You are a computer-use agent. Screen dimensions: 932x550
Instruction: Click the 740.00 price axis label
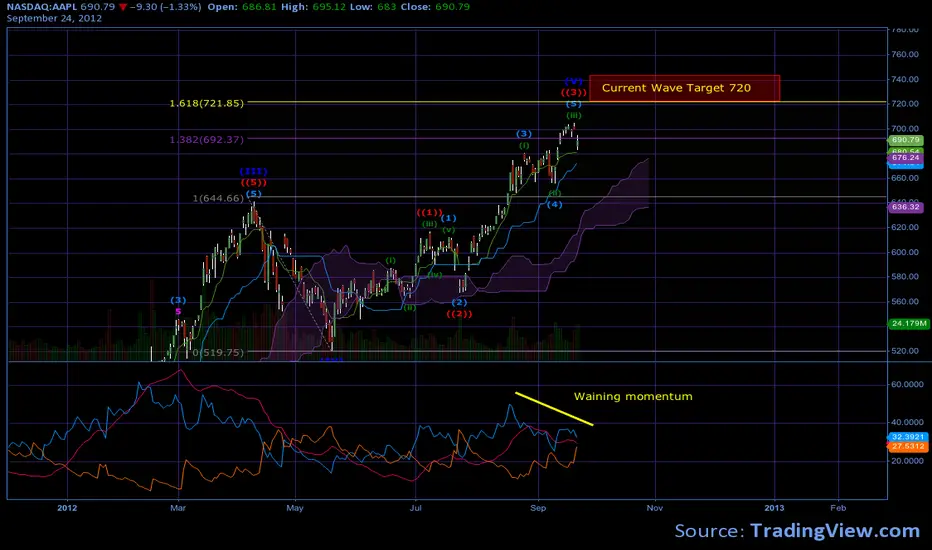coord(905,79)
